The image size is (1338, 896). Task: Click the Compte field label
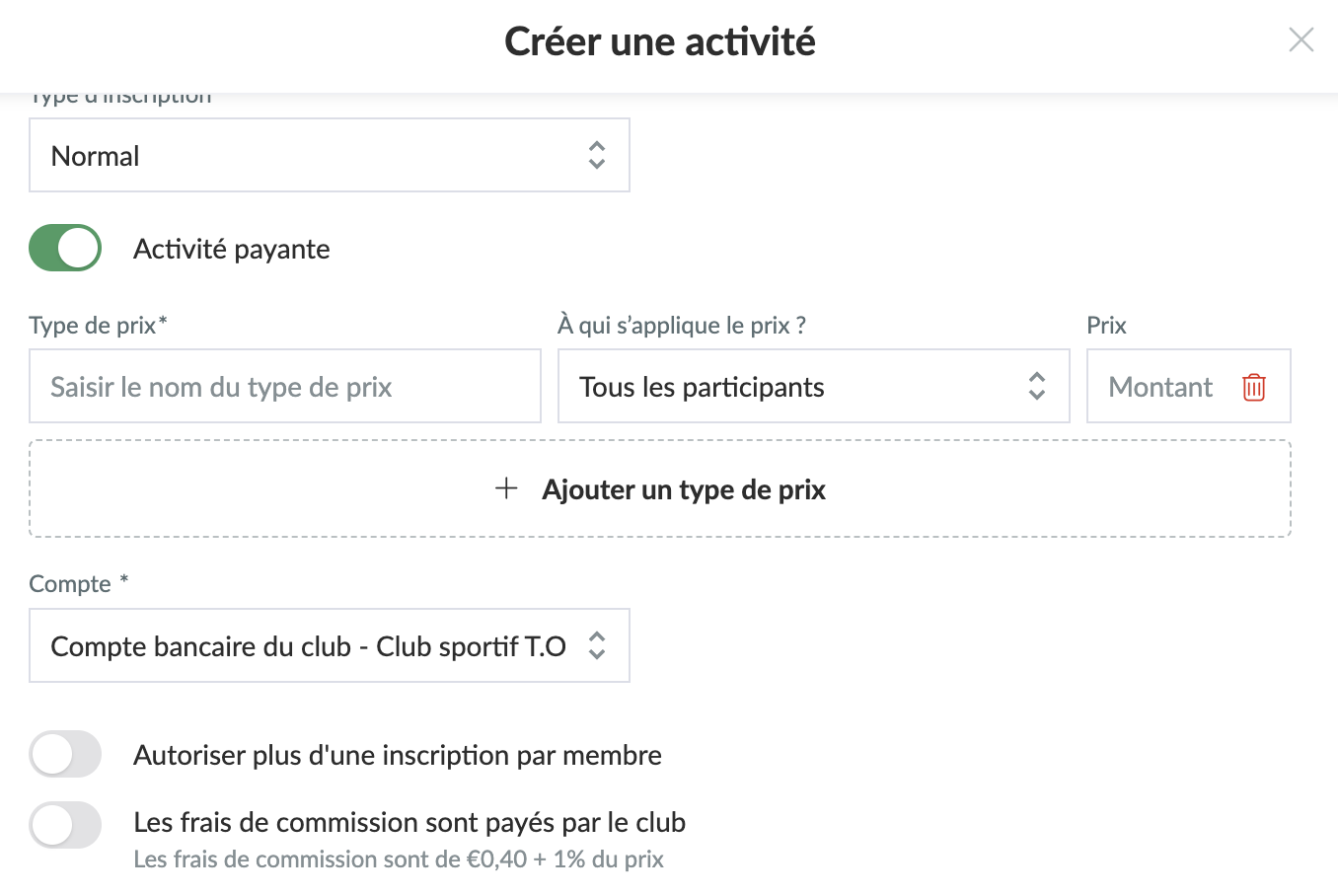coord(70,583)
